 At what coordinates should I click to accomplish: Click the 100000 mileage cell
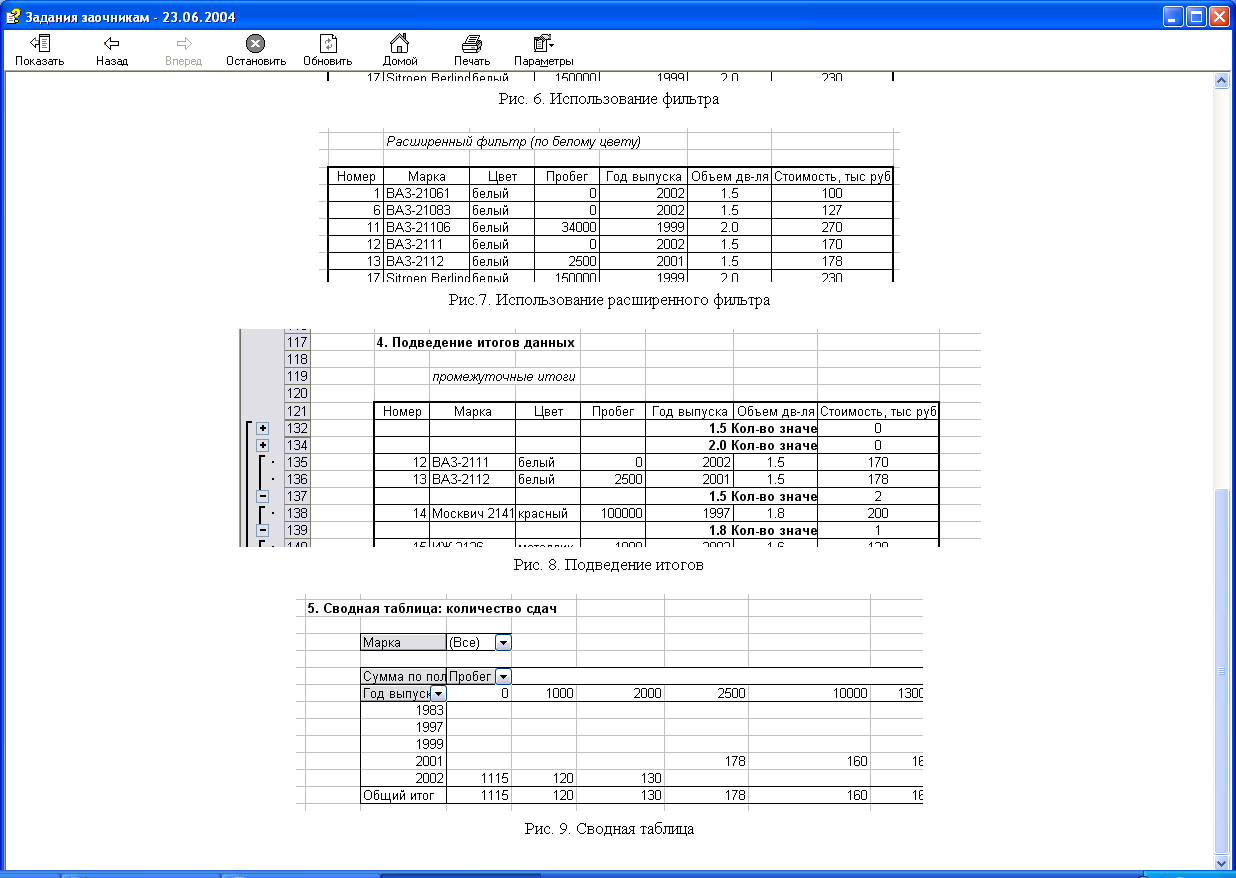pos(613,513)
